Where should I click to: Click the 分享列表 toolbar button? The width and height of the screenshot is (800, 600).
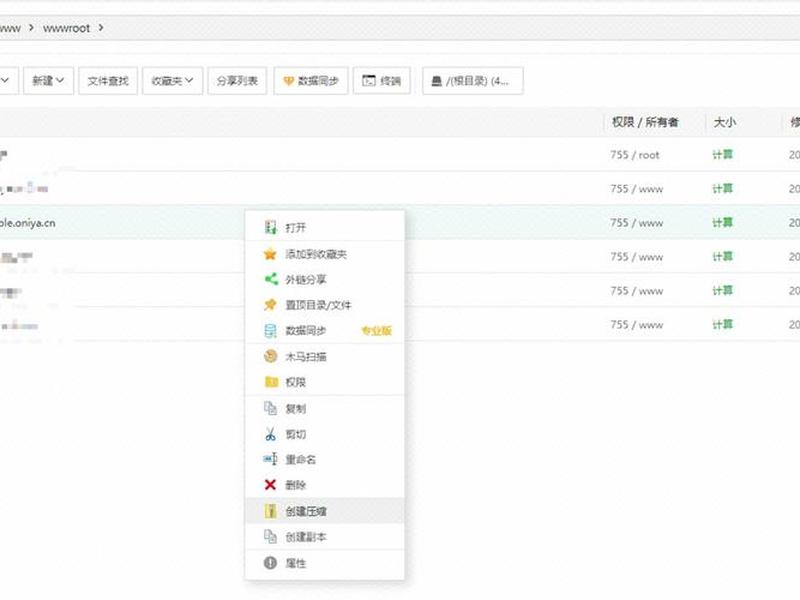(x=237, y=81)
